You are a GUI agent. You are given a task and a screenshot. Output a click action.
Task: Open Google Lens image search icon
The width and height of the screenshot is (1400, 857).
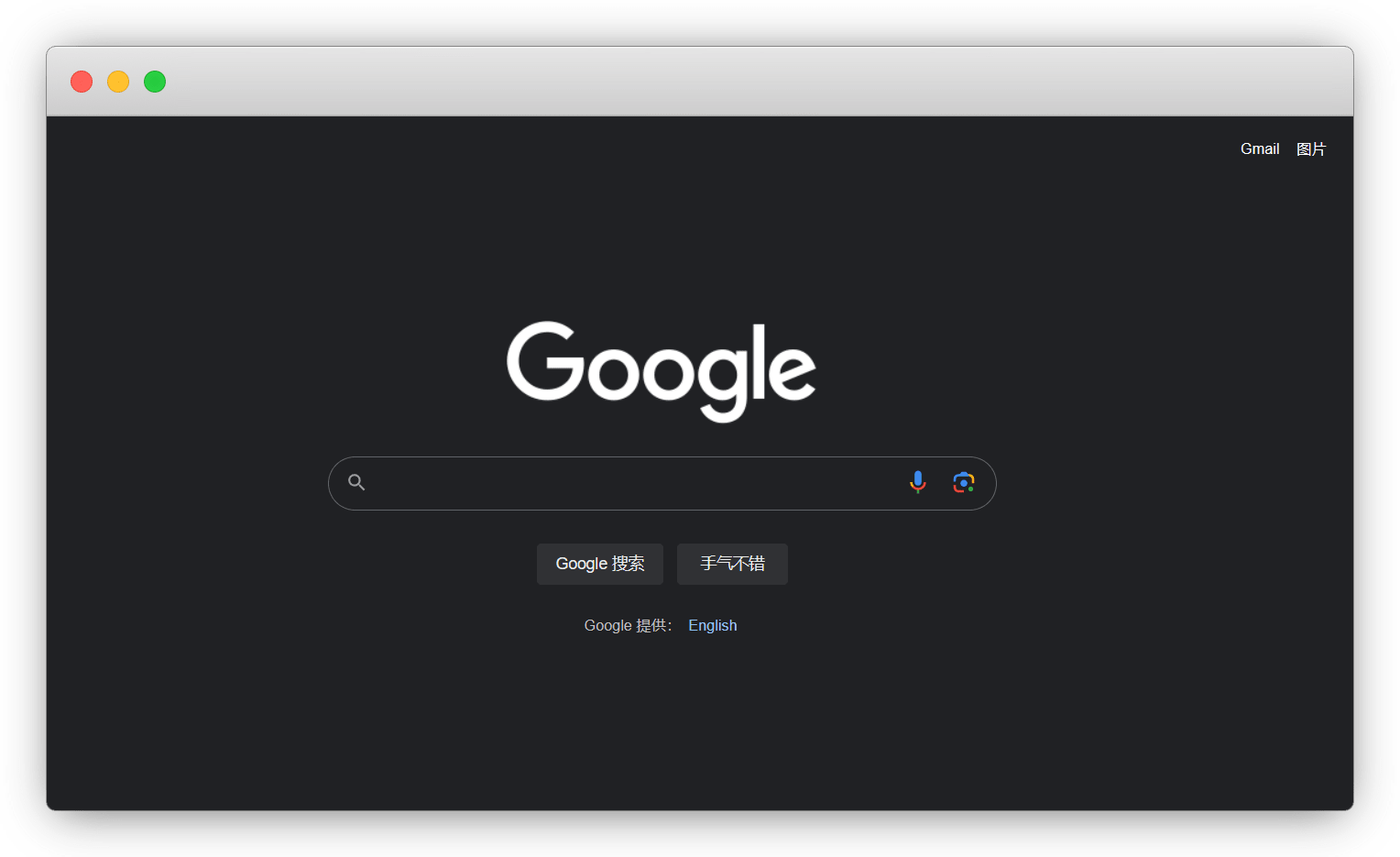[x=963, y=482]
